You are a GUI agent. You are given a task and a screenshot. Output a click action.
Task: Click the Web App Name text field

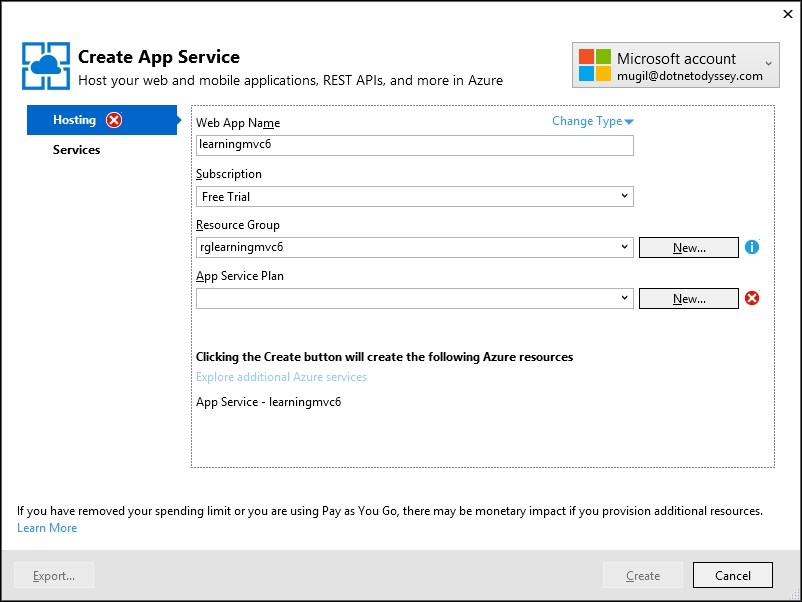(415, 145)
